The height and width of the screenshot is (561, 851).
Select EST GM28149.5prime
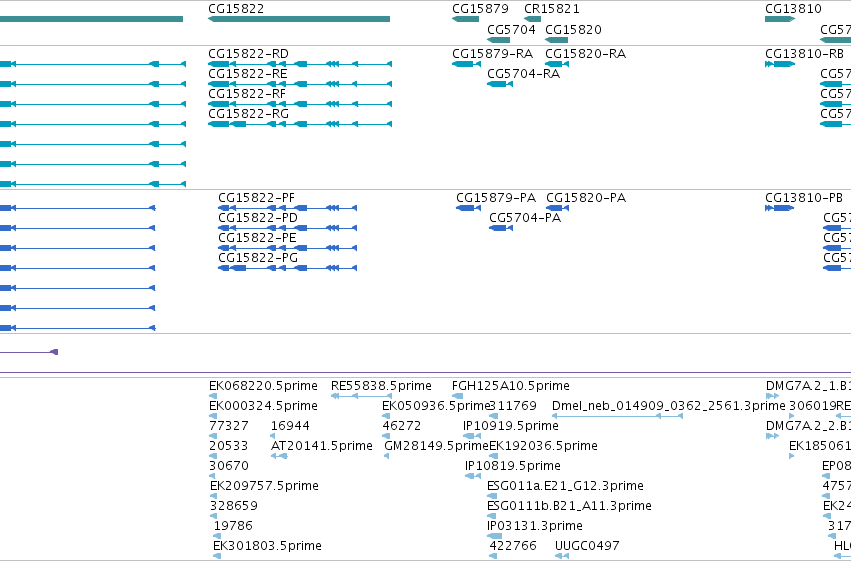437,446
